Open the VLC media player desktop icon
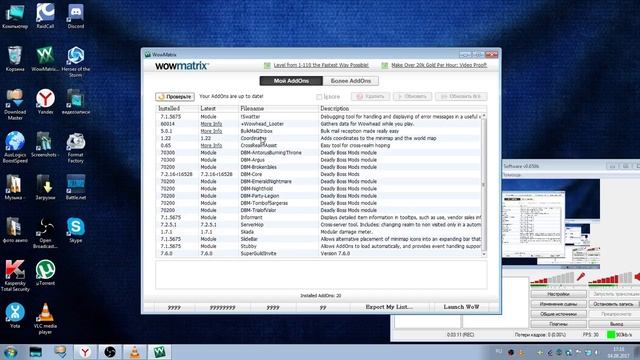640x360 pixels. click(45, 318)
